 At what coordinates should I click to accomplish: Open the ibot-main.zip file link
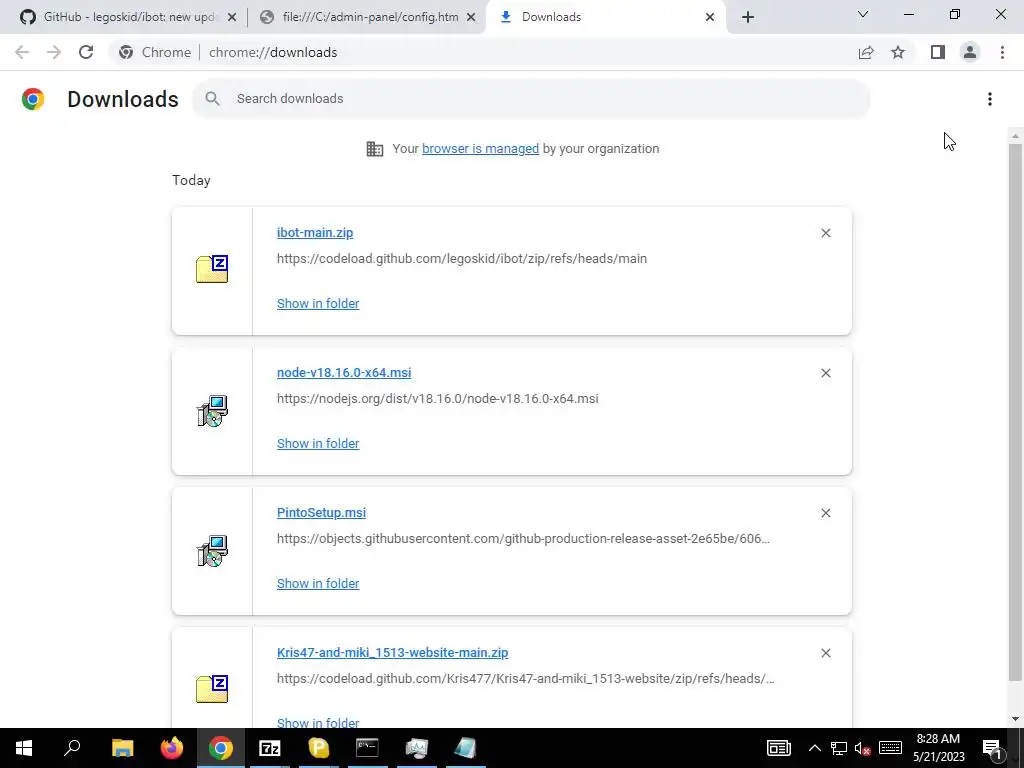click(x=315, y=232)
